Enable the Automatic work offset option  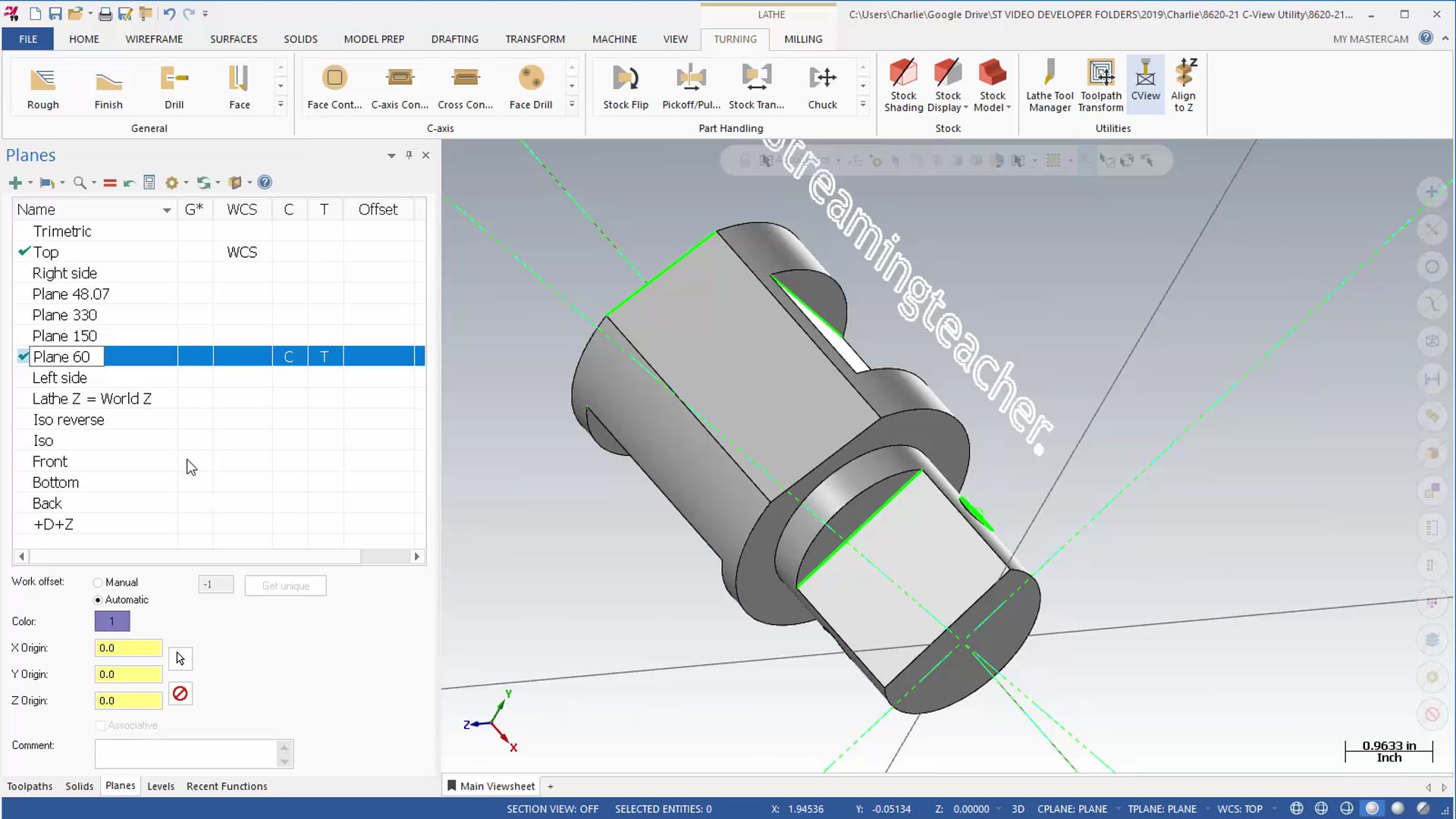coord(98,598)
